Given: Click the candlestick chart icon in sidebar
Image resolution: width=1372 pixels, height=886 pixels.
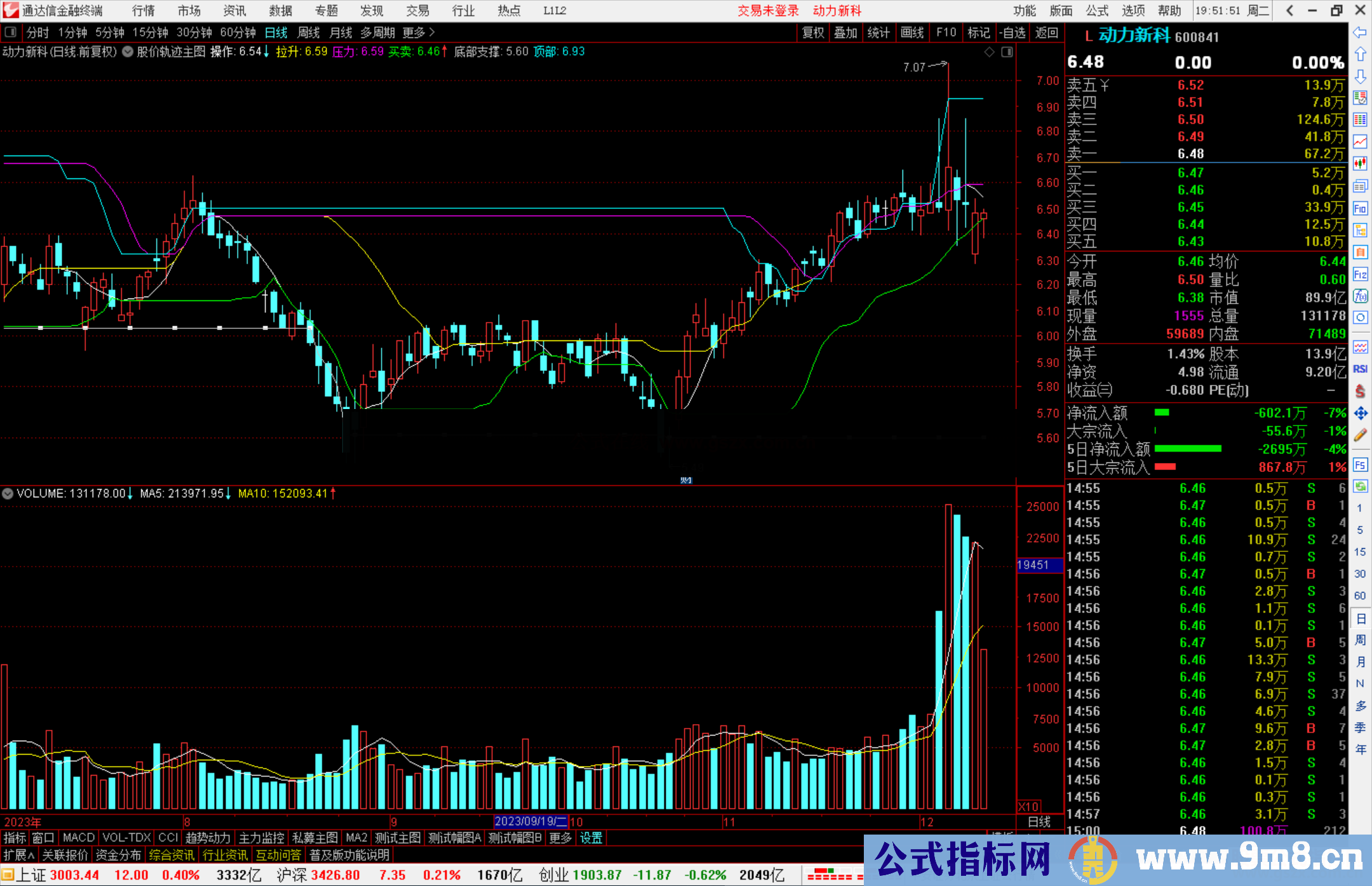Looking at the screenshot, I should 1360,164.
